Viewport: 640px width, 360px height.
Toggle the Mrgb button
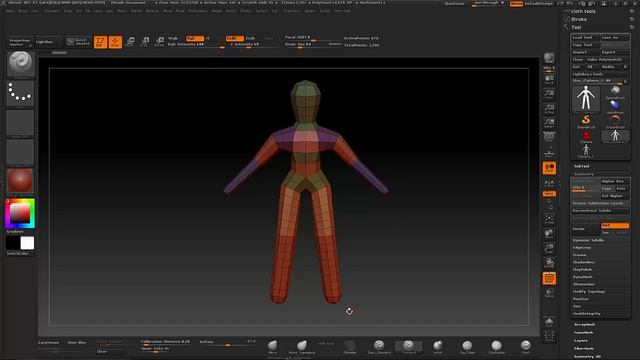(173, 38)
